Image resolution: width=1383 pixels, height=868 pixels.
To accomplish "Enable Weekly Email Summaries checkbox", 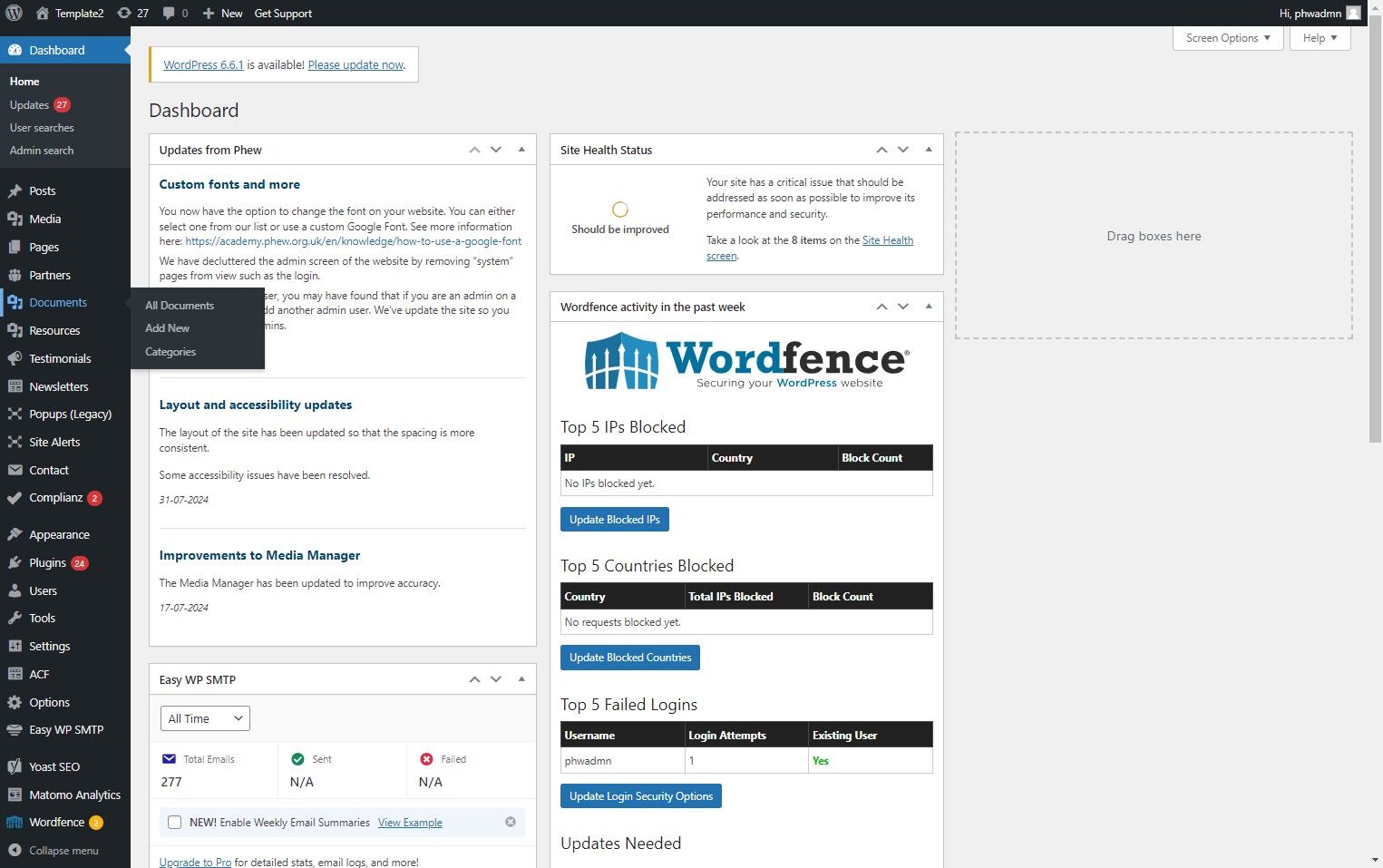I will pos(174,823).
